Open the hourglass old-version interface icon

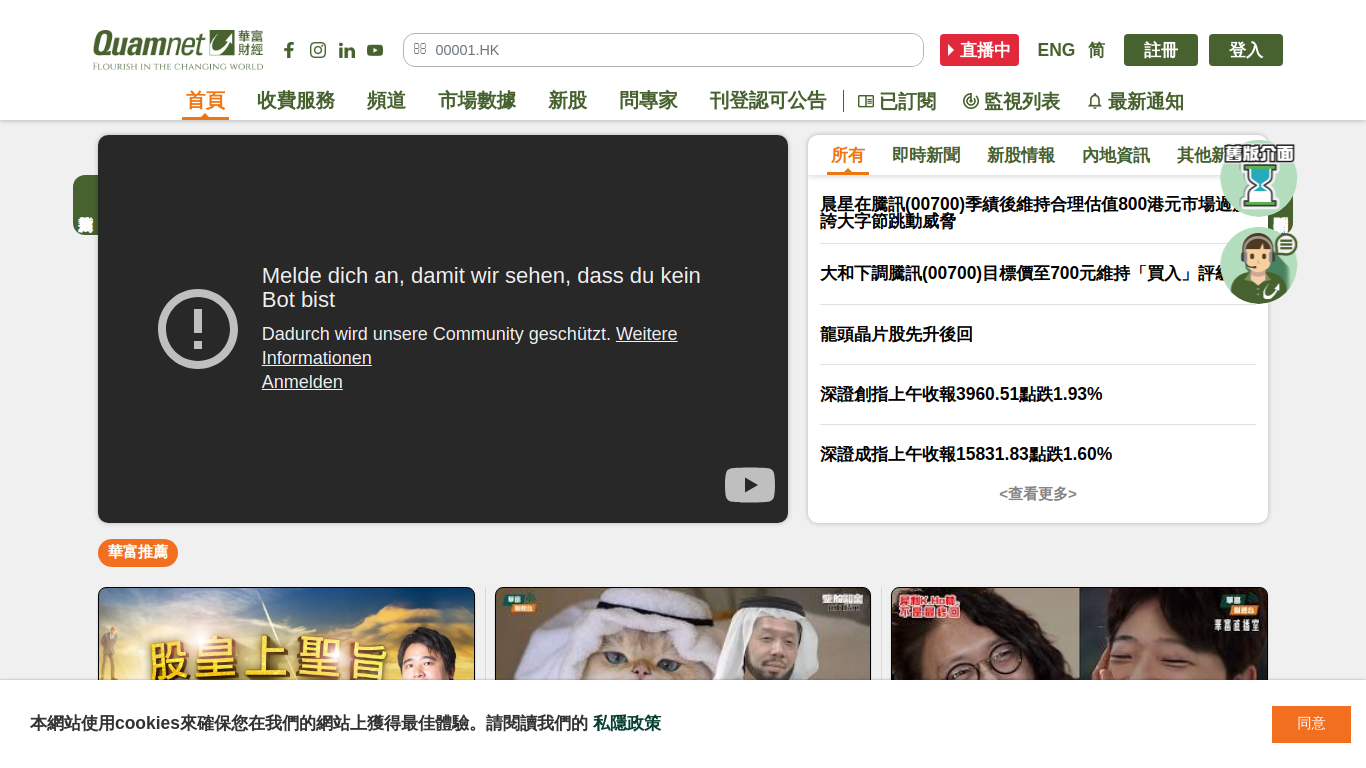pos(1259,179)
